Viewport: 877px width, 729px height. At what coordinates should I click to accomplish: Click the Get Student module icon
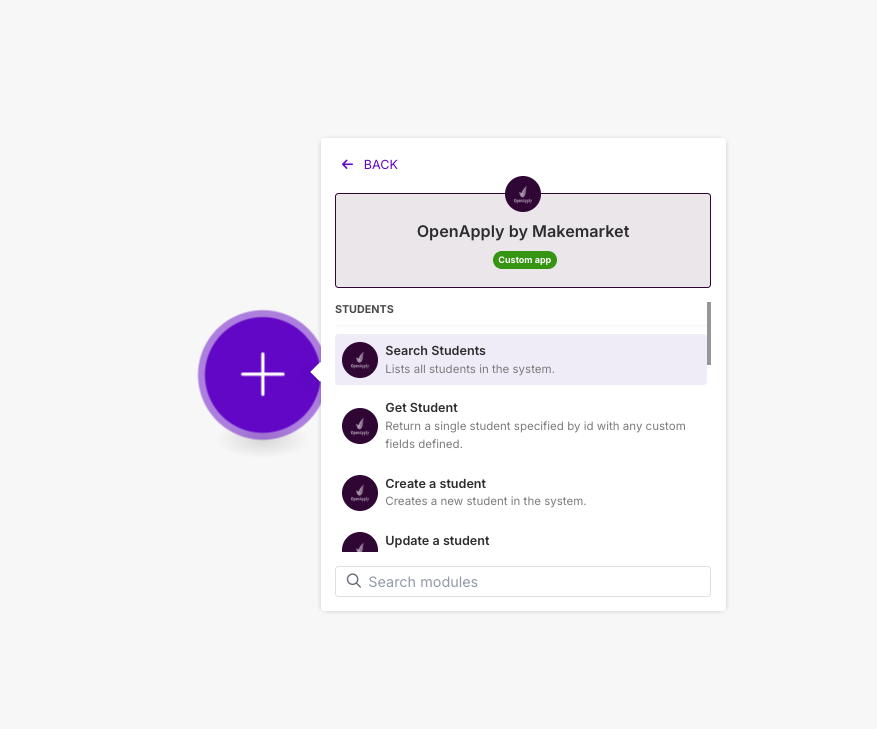click(x=360, y=426)
